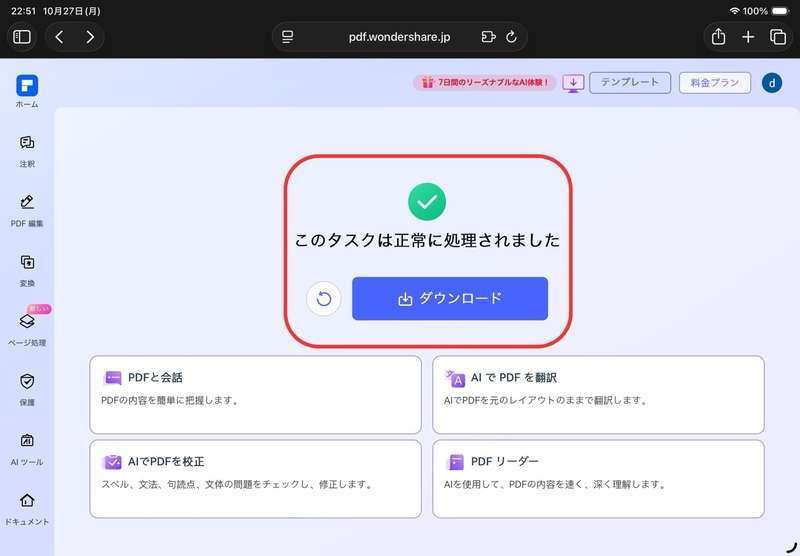Open the Safari share icon
The image size is (800, 556).
click(x=718, y=37)
